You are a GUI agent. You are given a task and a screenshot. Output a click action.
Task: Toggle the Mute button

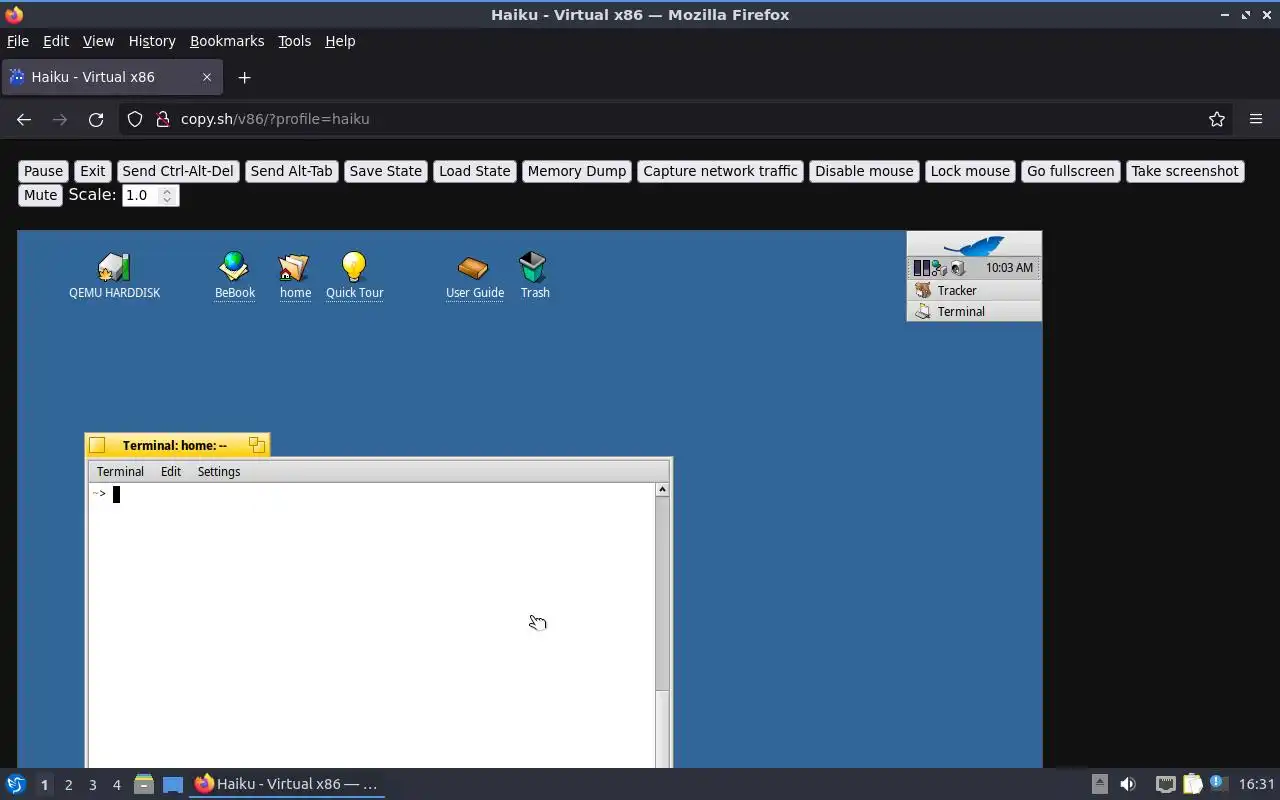tap(40, 195)
